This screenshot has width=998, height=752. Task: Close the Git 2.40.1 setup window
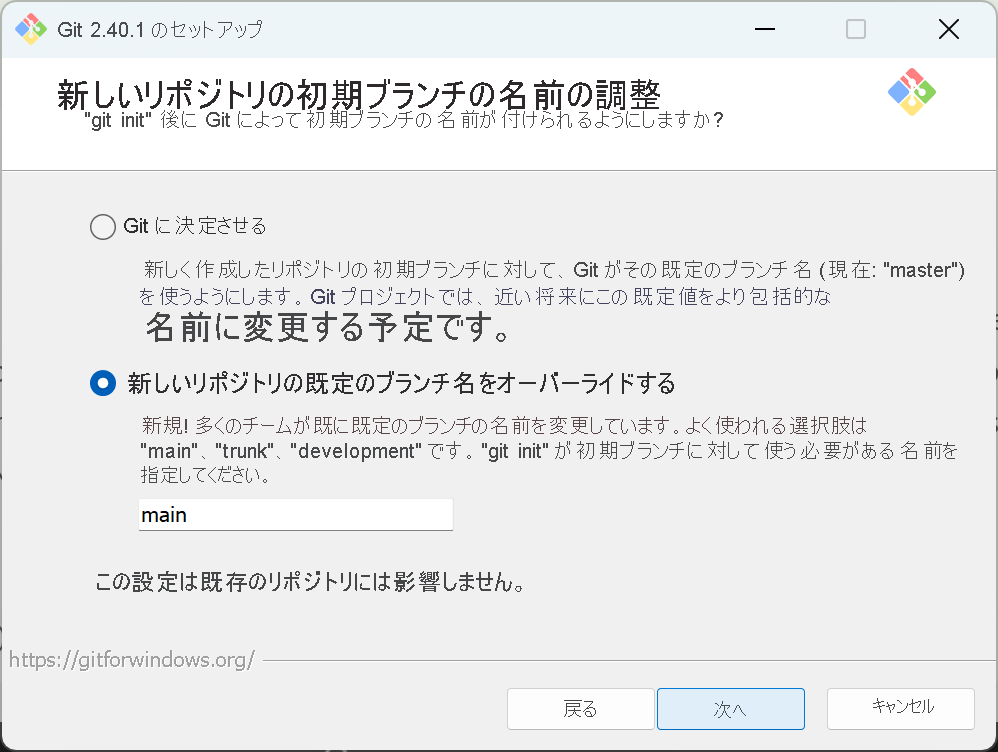pos(948,29)
